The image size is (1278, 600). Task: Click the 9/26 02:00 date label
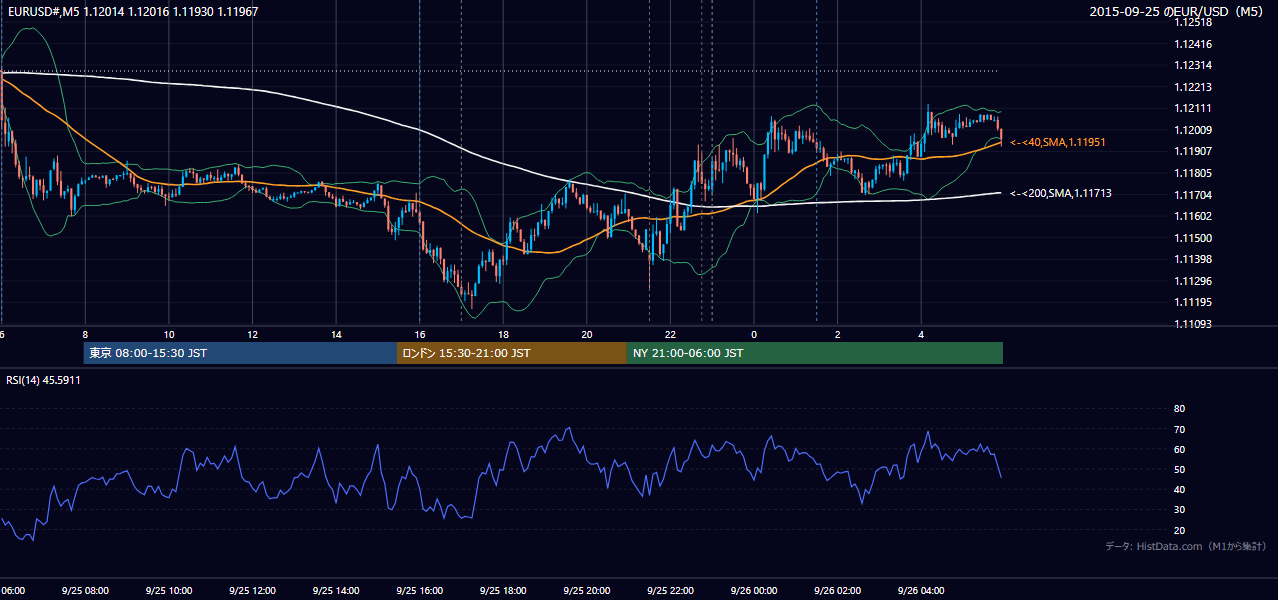838,591
